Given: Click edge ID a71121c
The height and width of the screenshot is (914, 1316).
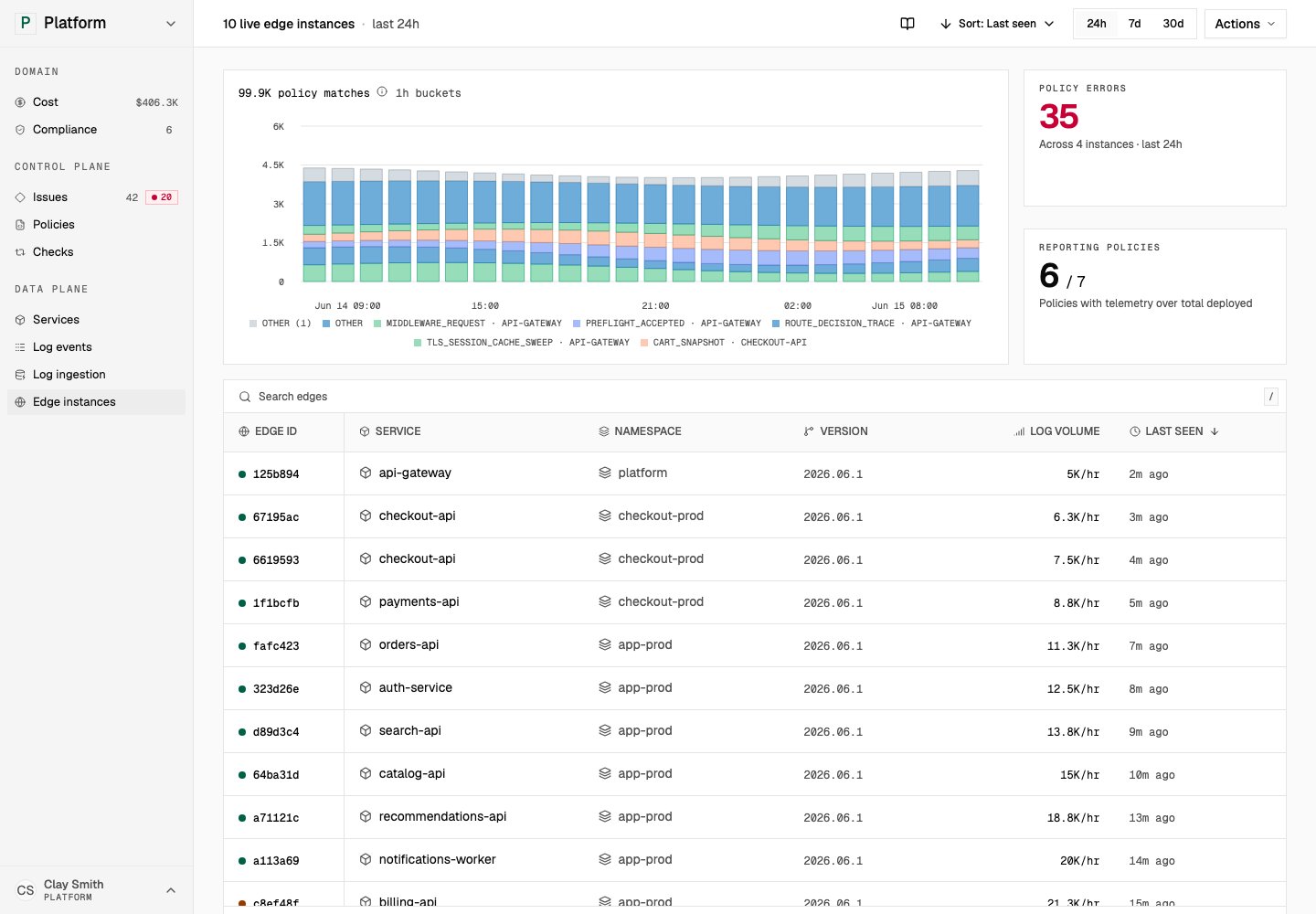Looking at the screenshot, I should (x=276, y=818).
